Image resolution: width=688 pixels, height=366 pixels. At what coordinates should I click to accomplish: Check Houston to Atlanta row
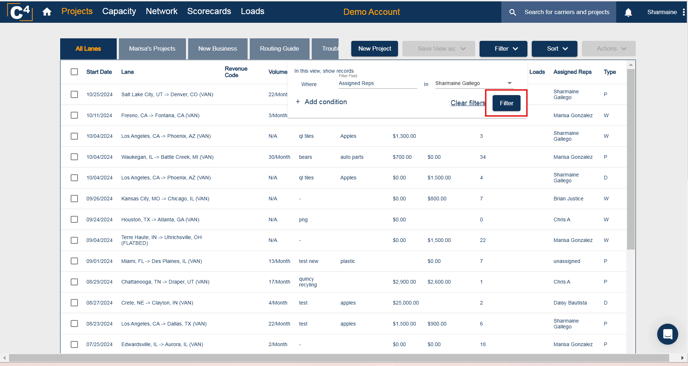(74, 219)
